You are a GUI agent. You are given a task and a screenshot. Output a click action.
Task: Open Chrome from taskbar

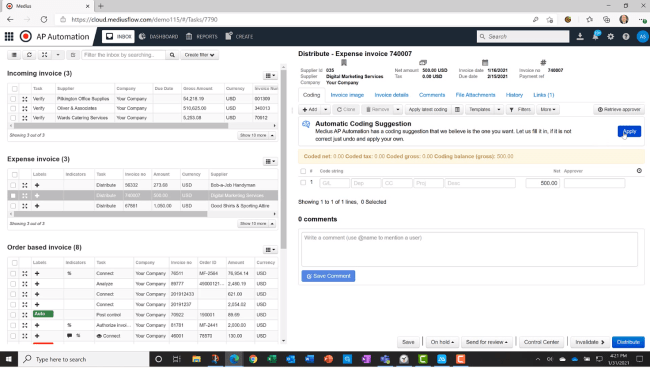click(x=253, y=359)
